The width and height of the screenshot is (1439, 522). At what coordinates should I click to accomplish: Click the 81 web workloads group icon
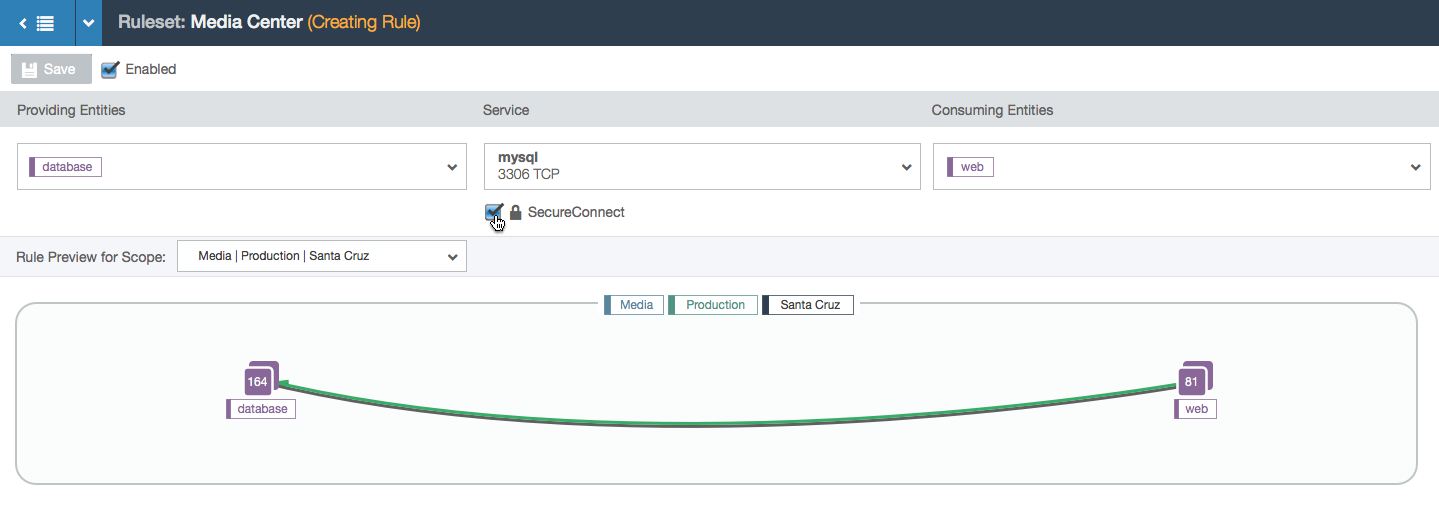click(1195, 378)
